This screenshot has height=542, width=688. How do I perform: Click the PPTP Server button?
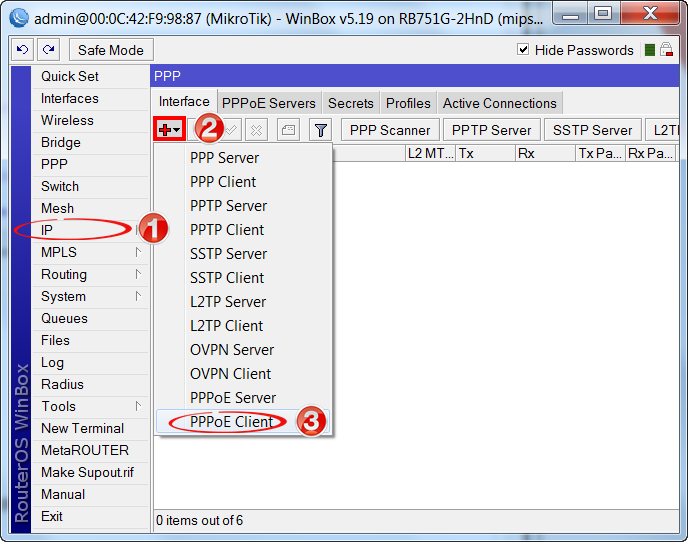point(491,130)
